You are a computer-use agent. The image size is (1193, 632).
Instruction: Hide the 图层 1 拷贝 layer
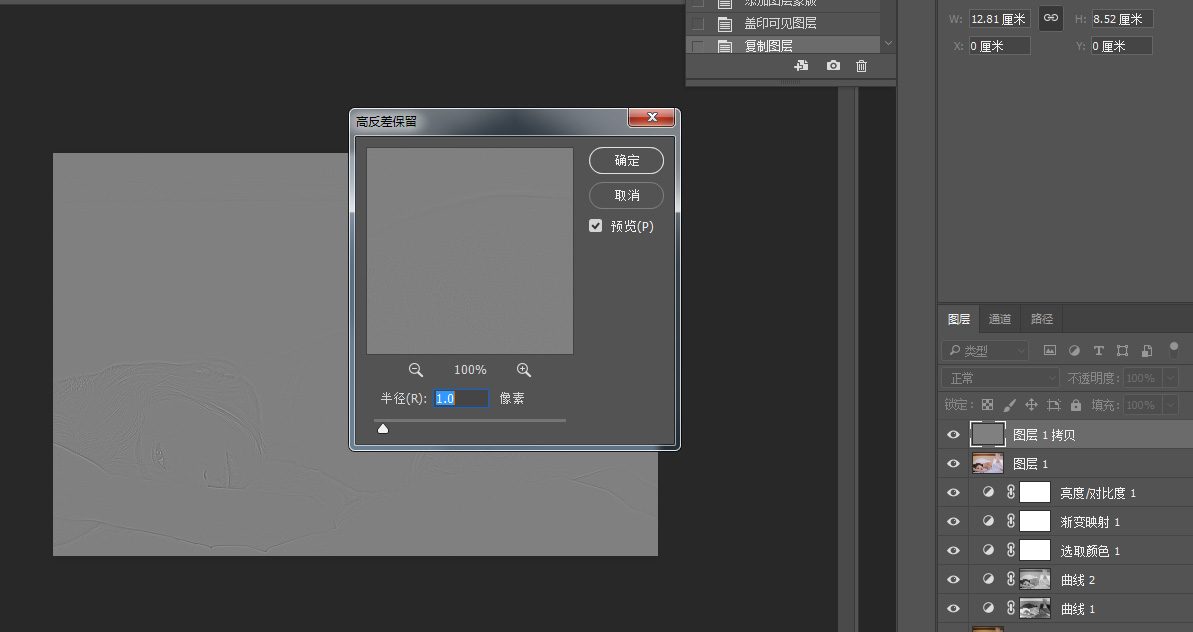(953, 435)
